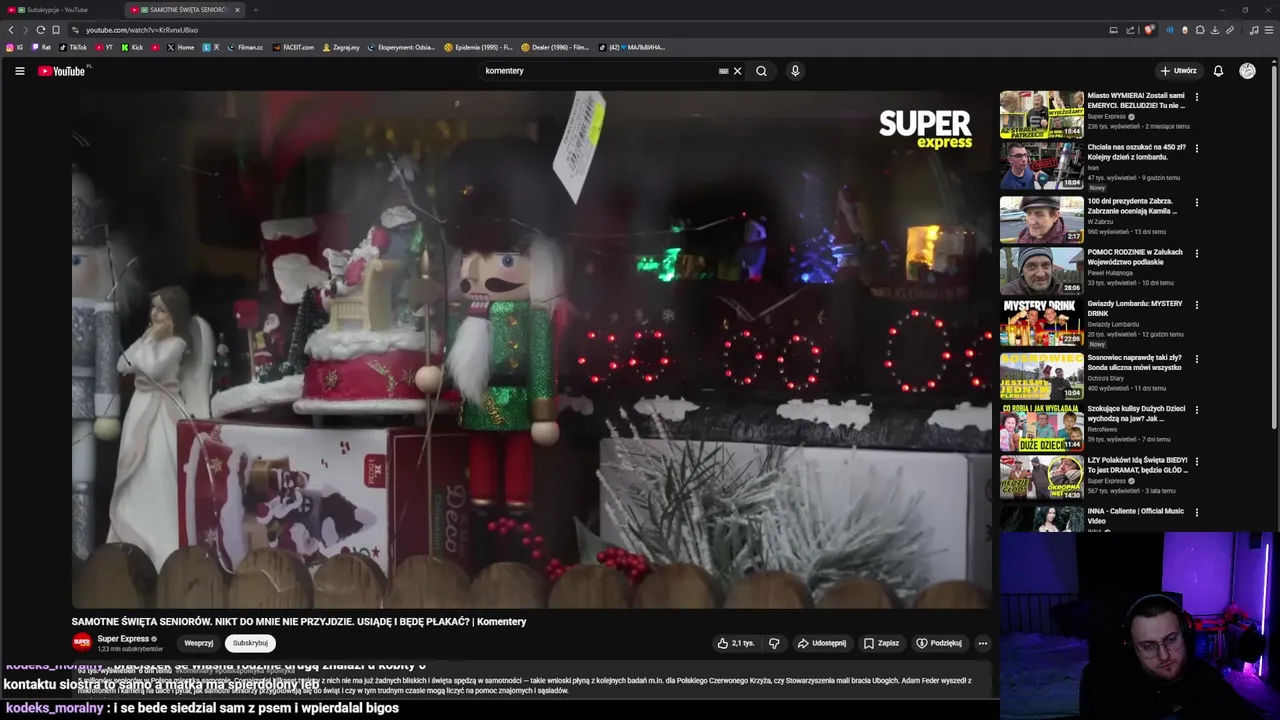Bookmark this page icon
The height and width of the screenshot is (720, 1280).
click(56, 30)
